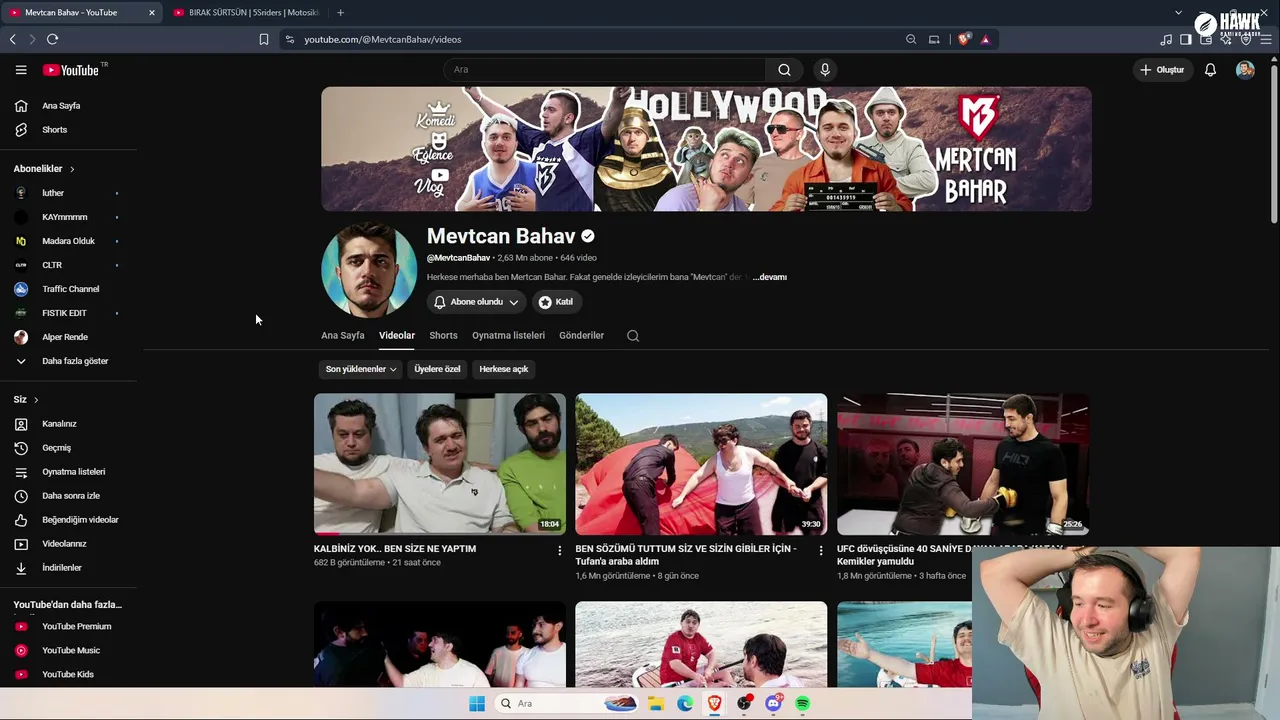Screen dimensions: 1280x720
Task: Play the UFC dövüşçüsüne video thumbnail
Action: [x=963, y=464]
